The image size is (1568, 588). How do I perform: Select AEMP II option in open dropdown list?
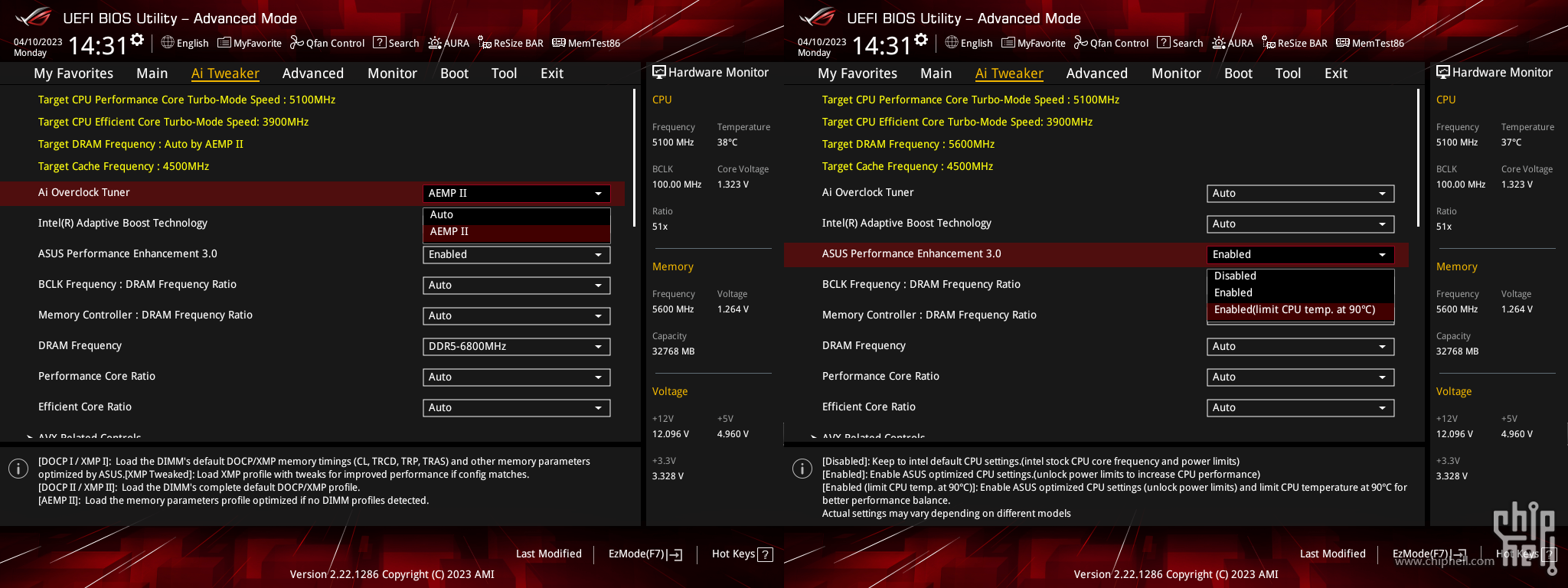(x=517, y=232)
